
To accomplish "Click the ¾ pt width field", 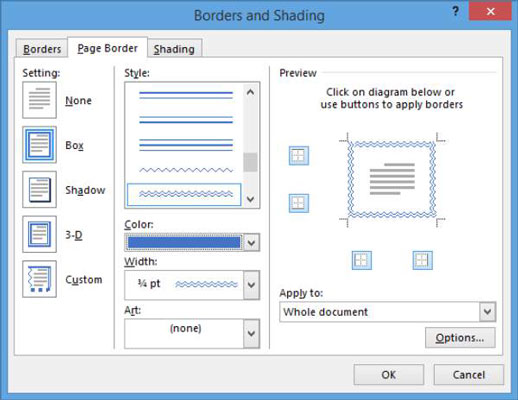I will pos(184,285).
